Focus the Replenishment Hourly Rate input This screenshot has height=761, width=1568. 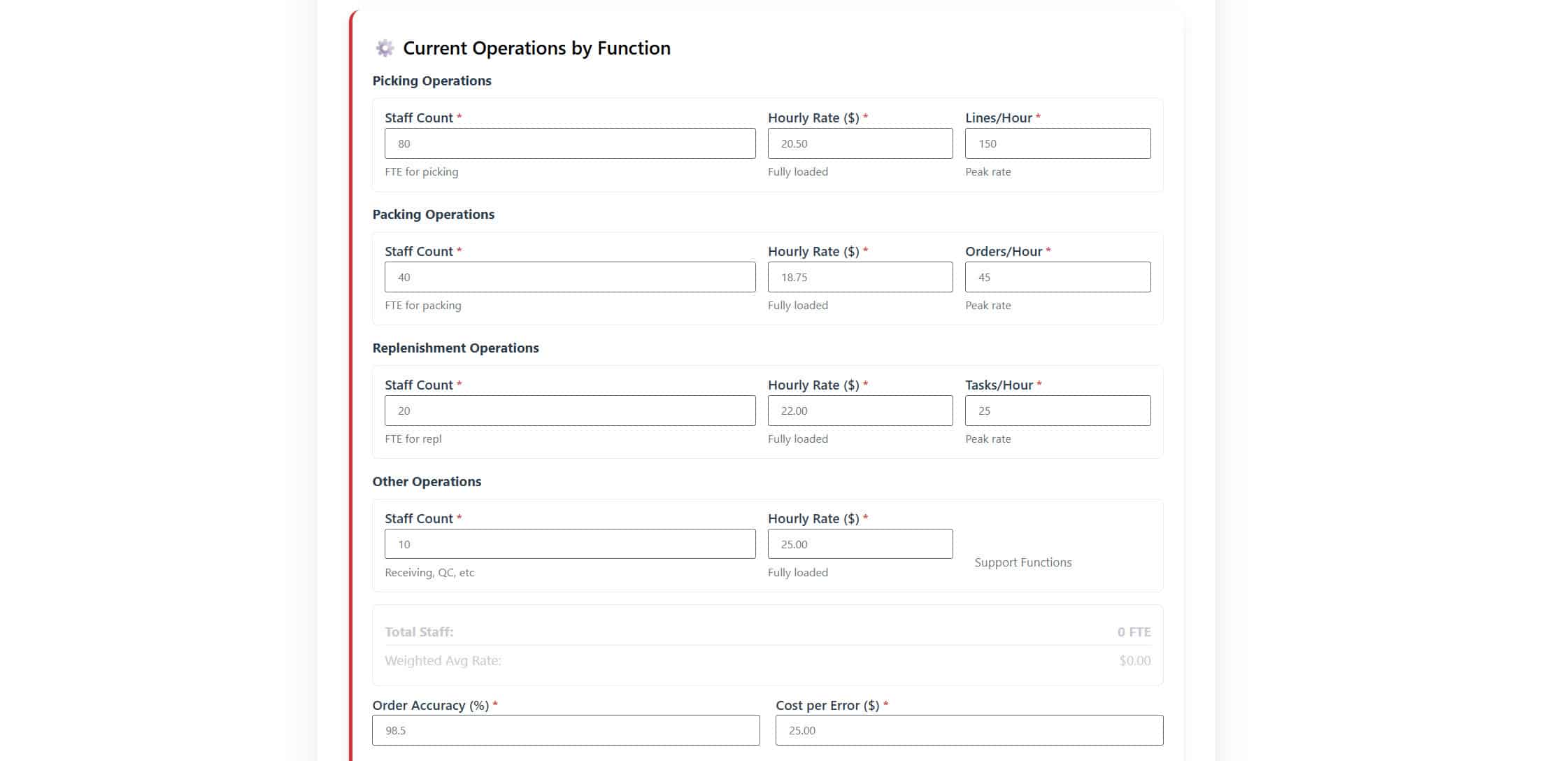(860, 411)
